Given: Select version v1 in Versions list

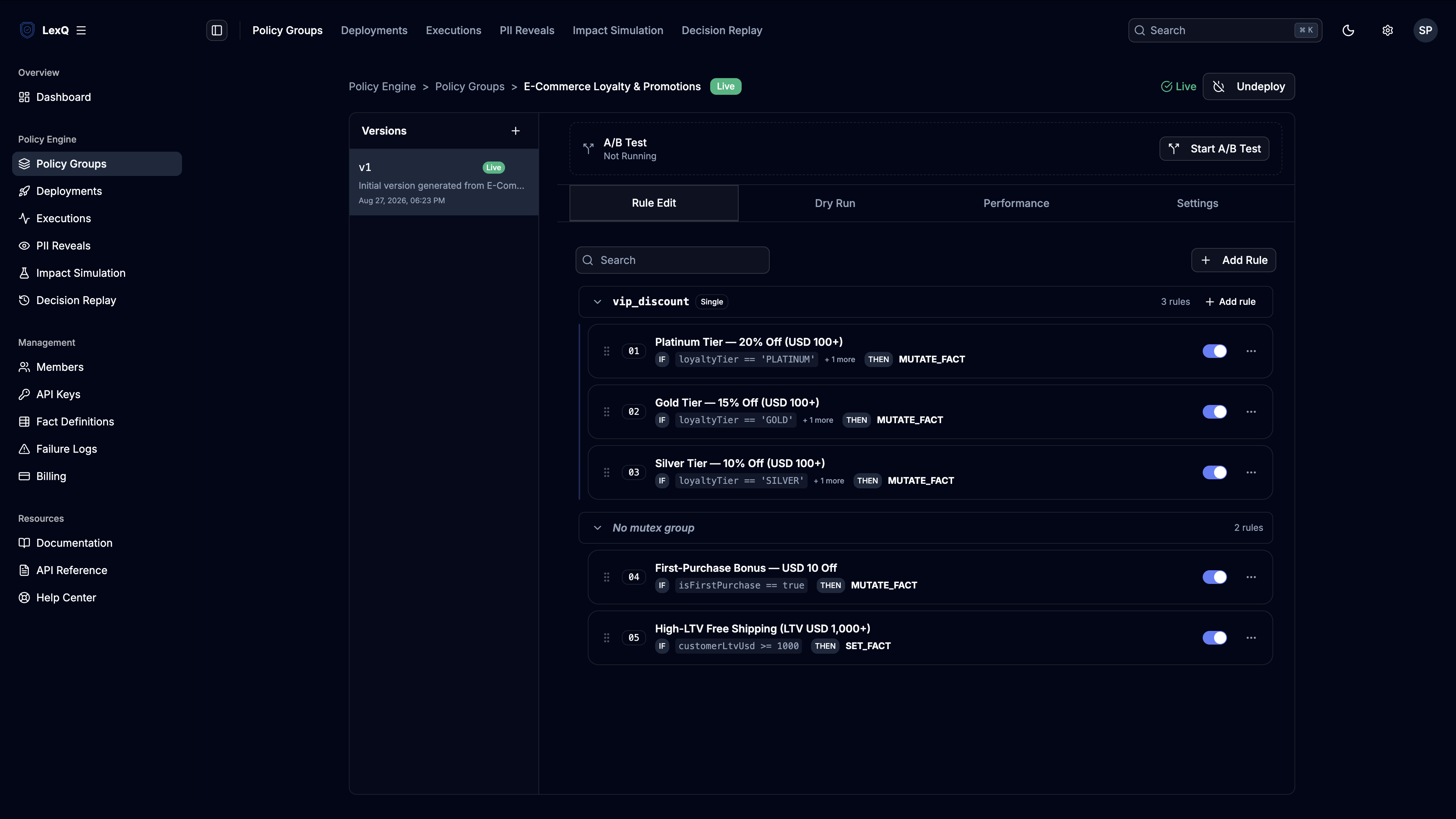Looking at the screenshot, I should click(x=444, y=182).
